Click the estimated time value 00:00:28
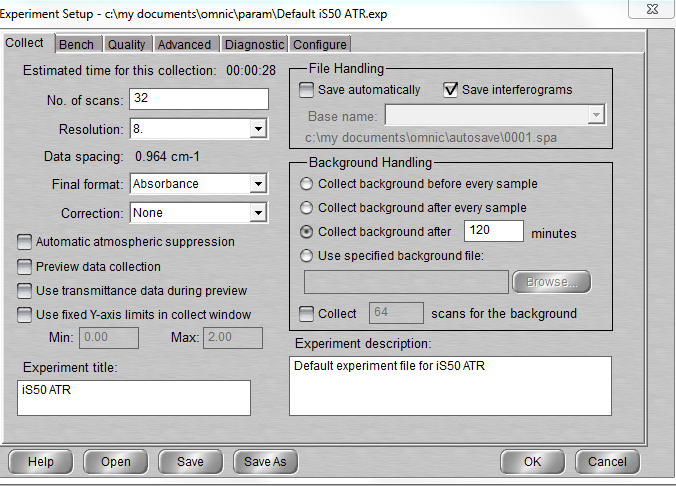 point(251,70)
